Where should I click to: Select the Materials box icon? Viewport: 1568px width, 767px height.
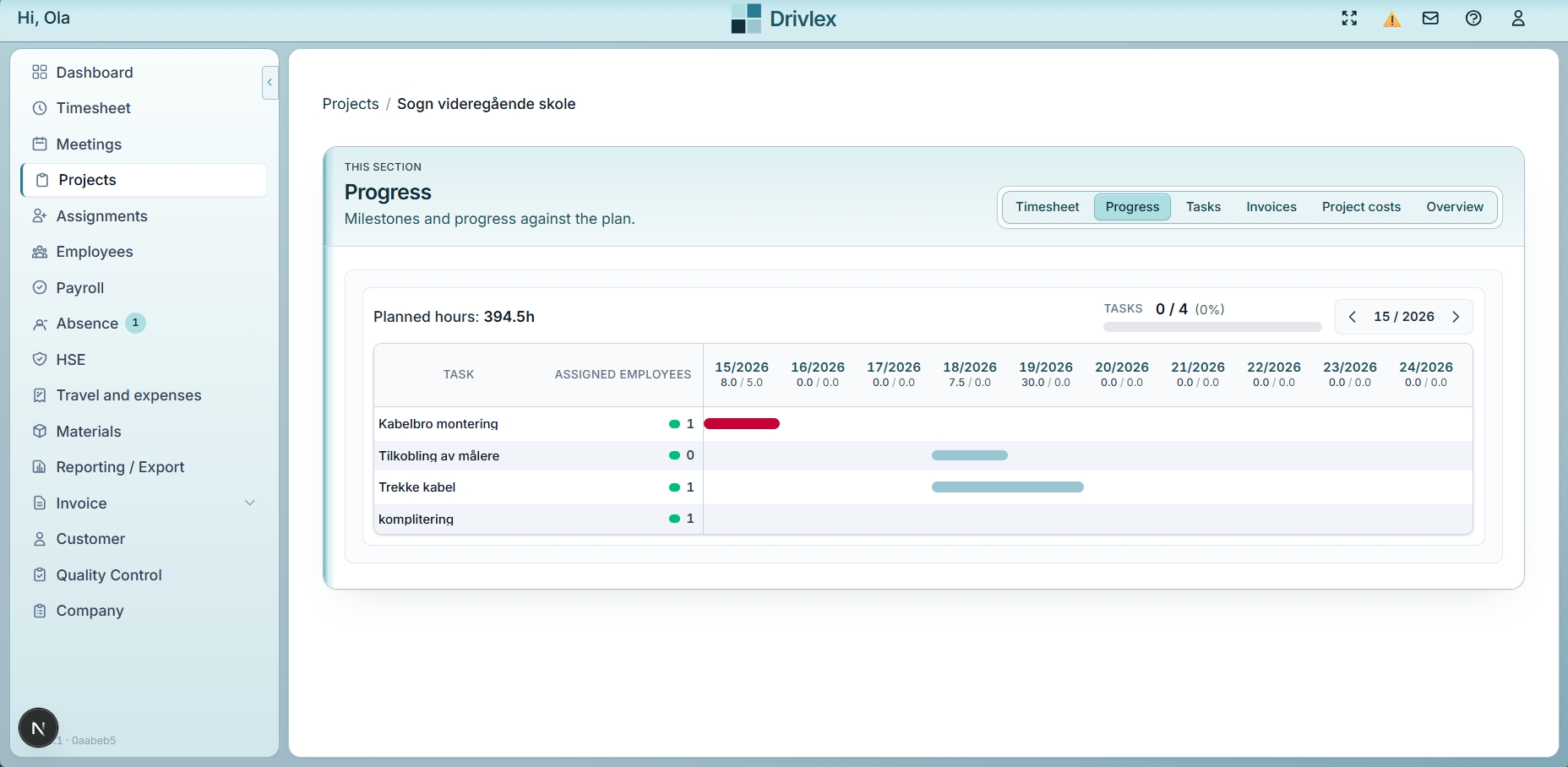tap(40, 431)
